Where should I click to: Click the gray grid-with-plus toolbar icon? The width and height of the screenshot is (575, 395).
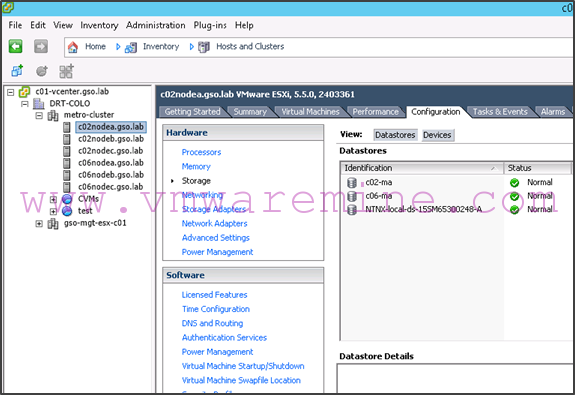66,71
